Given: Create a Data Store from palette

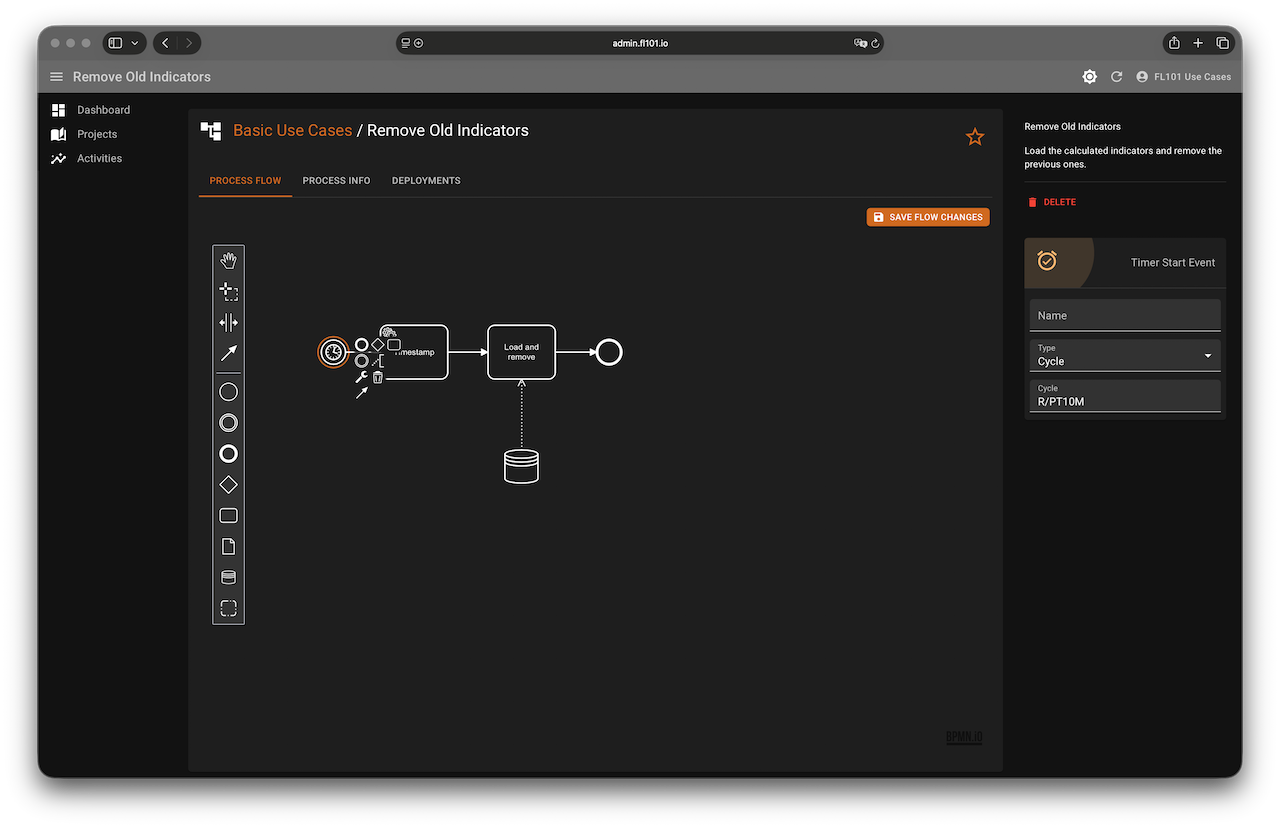Looking at the screenshot, I should [228, 577].
